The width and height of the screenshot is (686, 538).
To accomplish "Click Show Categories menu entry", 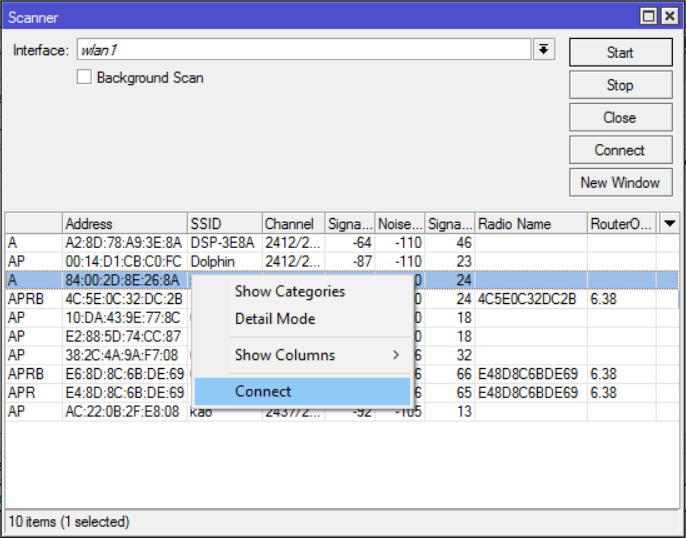I will [289, 291].
